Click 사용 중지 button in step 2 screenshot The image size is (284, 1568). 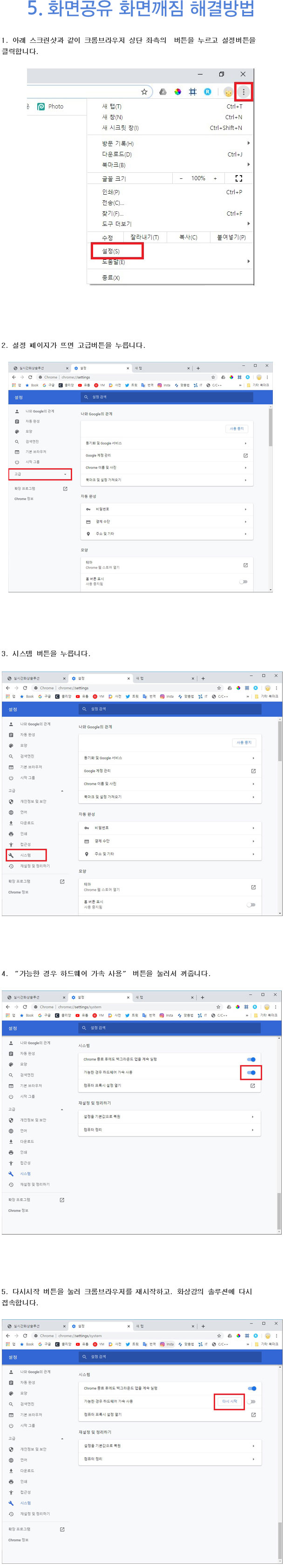pos(237,428)
